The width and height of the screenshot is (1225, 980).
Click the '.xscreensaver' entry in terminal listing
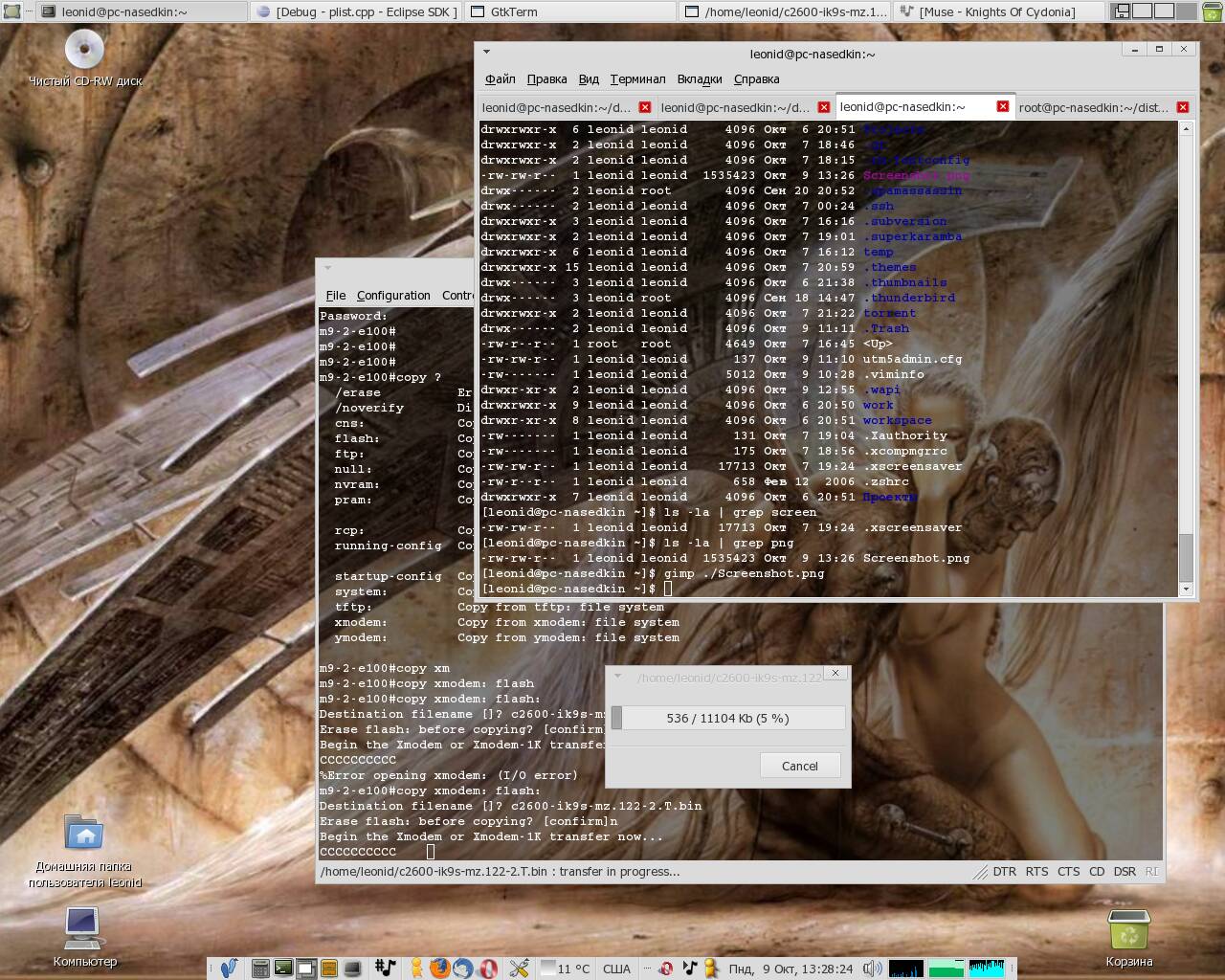(x=912, y=466)
